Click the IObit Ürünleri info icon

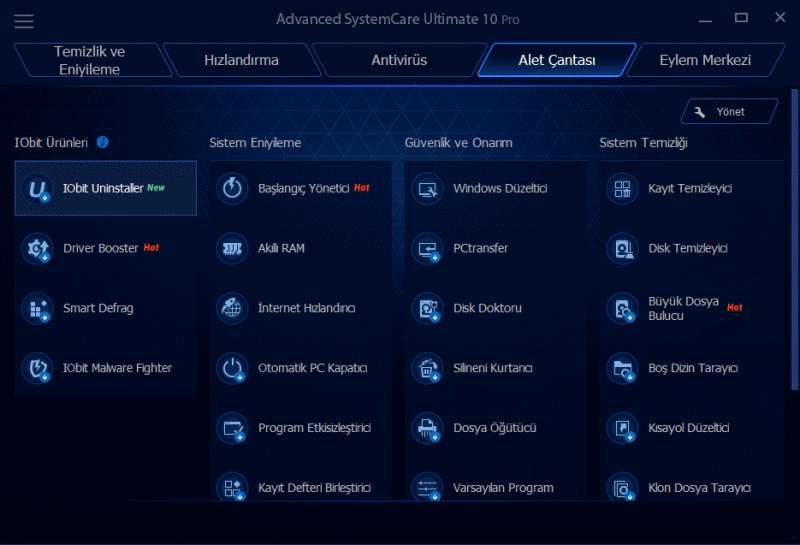point(103,142)
